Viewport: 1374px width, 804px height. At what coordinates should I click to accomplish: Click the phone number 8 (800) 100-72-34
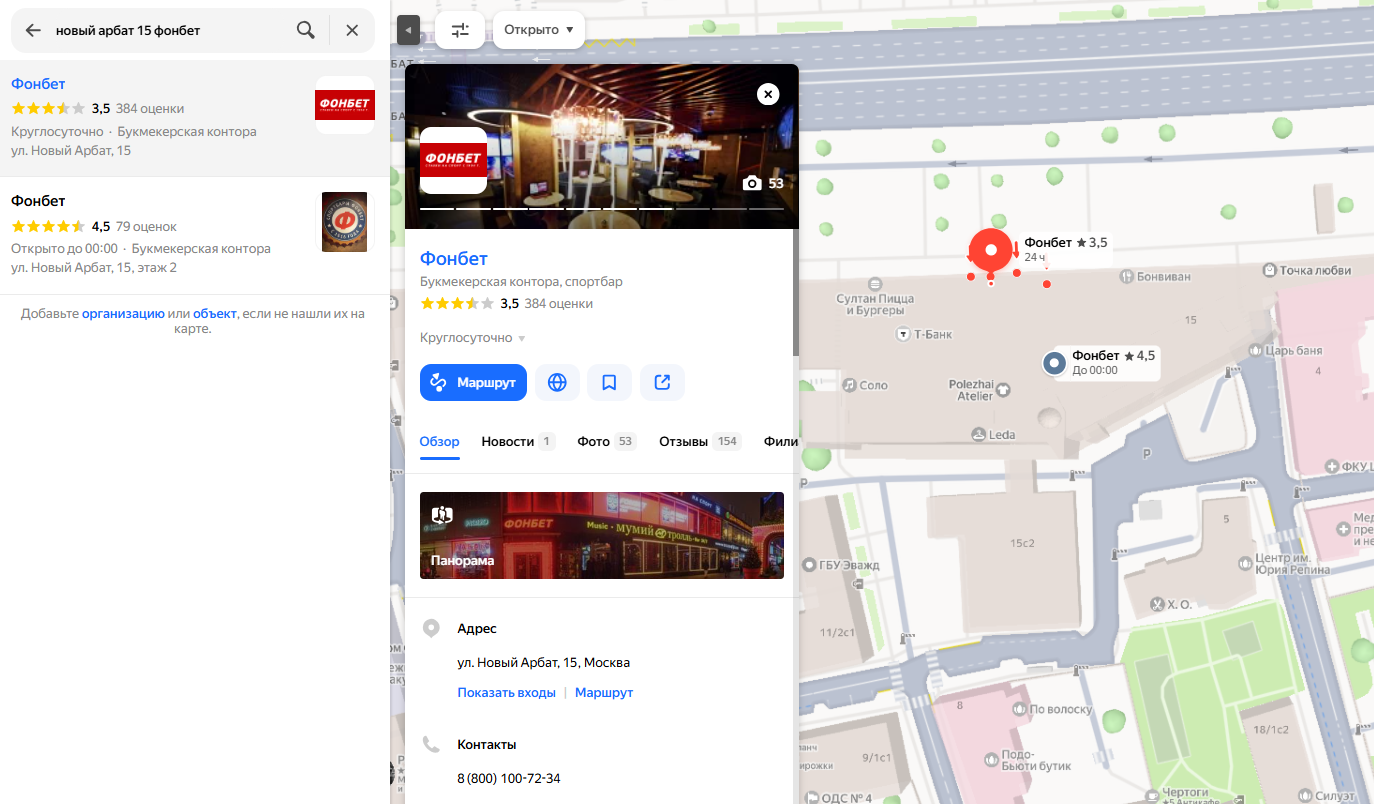coord(509,778)
